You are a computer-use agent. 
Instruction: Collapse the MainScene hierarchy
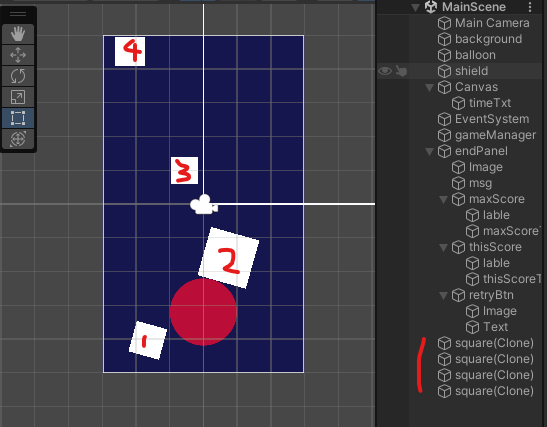tap(415, 7)
